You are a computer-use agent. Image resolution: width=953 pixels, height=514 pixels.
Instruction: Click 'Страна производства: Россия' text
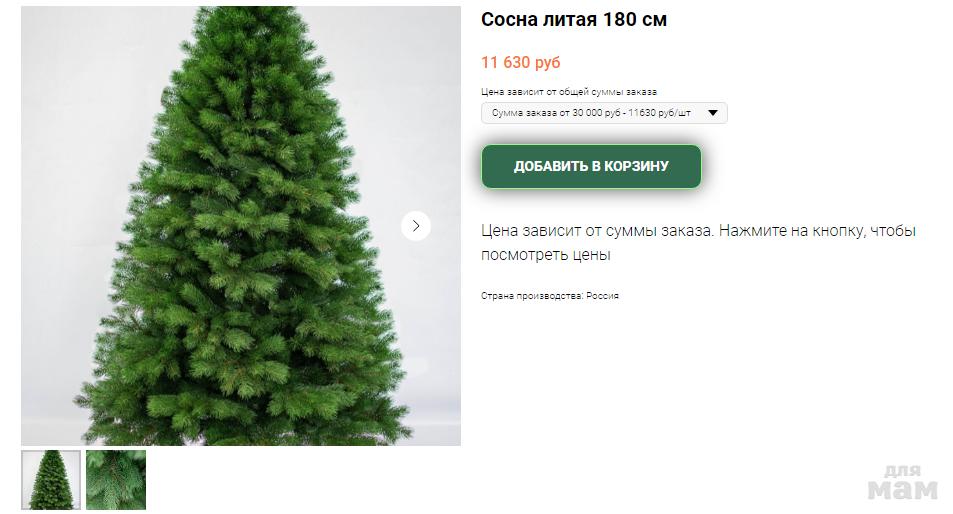[x=549, y=296]
